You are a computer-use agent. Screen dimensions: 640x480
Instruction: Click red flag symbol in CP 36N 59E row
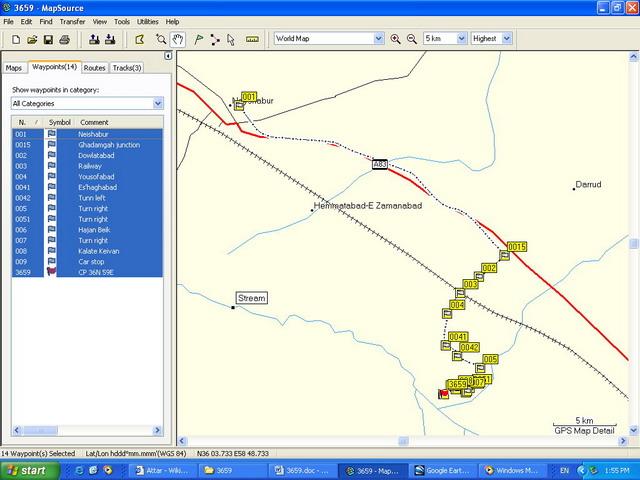(51, 272)
